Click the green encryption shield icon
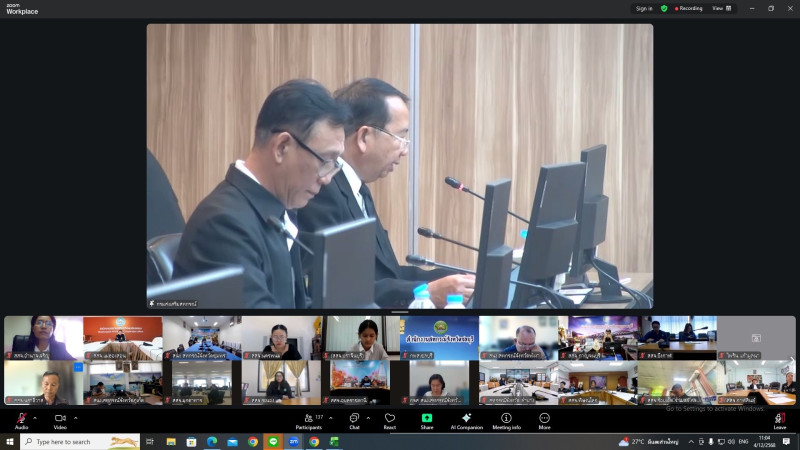 664,8
